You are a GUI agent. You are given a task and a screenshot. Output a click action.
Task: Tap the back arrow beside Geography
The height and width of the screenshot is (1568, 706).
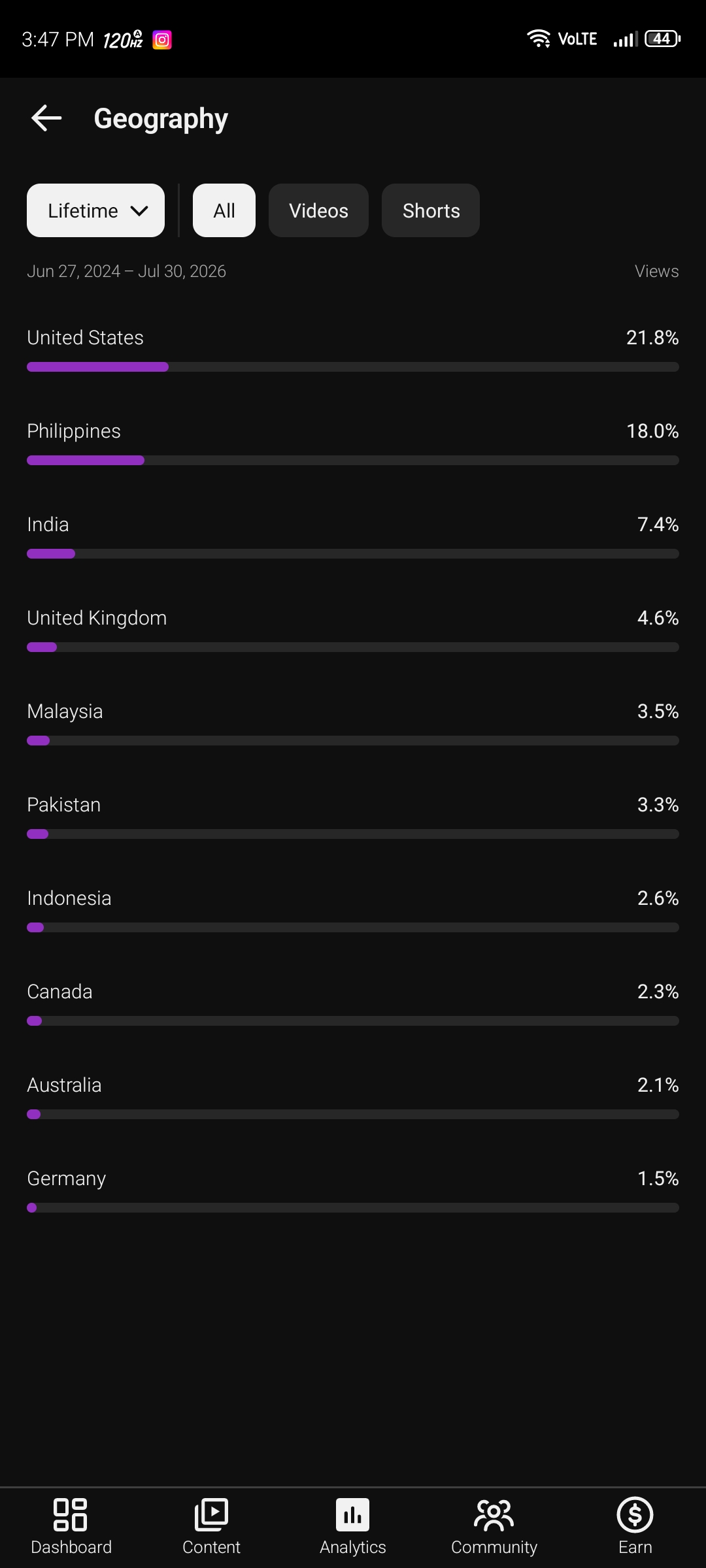46,118
